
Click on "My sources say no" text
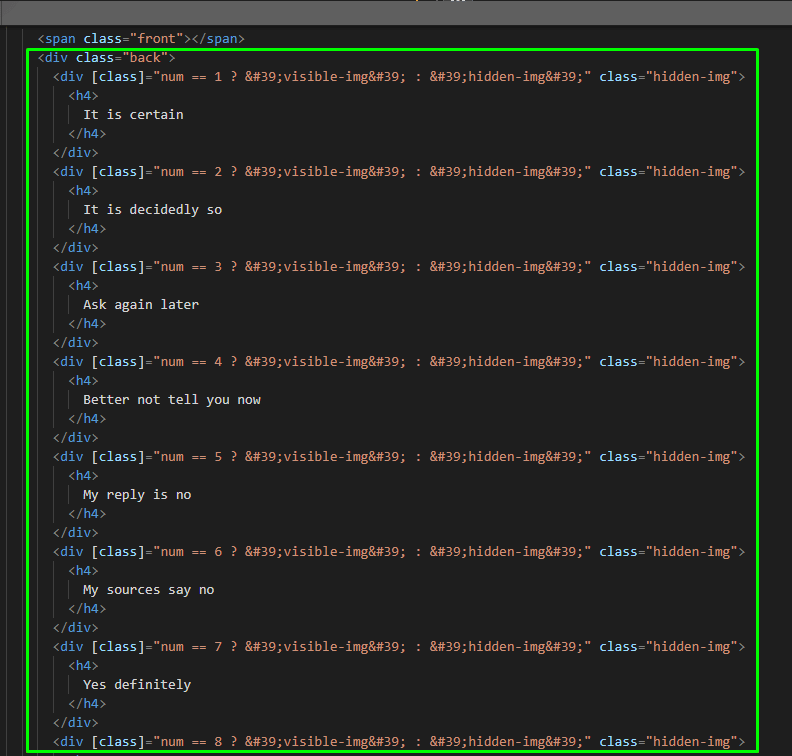click(x=148, y=590)
